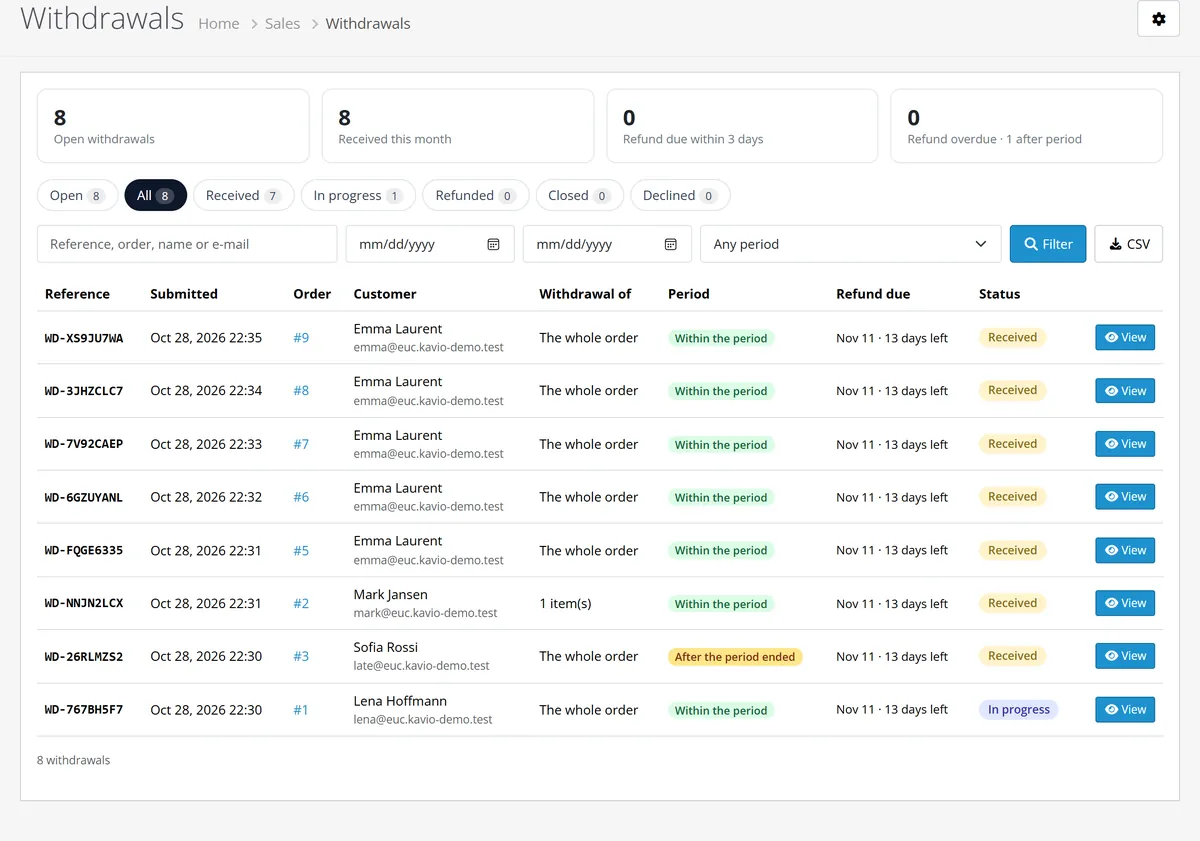The image size is (1200, 841).
Task: Click reference WD-26RLMZS2
Action: tap(84, 657)
